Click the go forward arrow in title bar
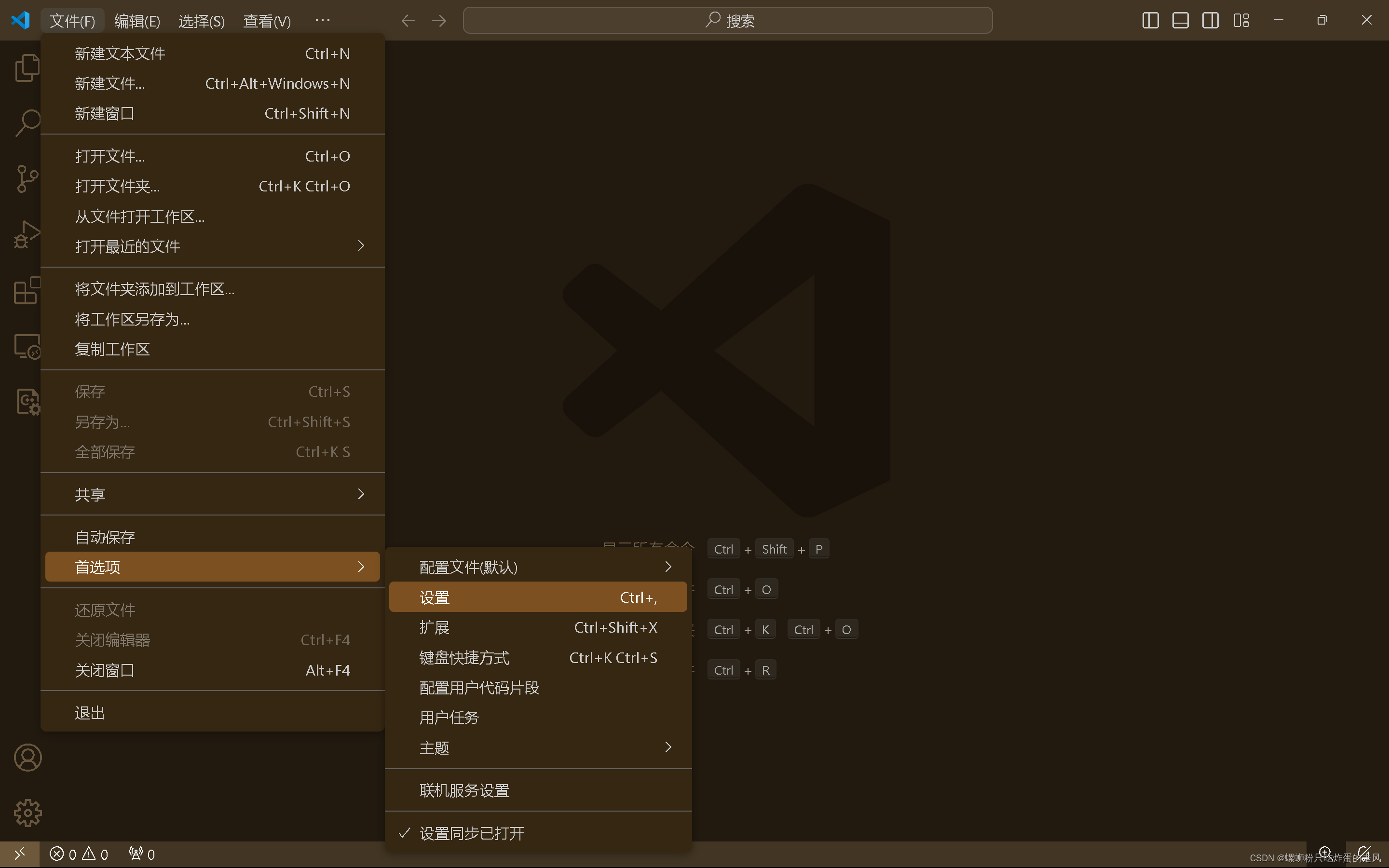Viewport: 1389px width, 868px height. tap(439, 21)
